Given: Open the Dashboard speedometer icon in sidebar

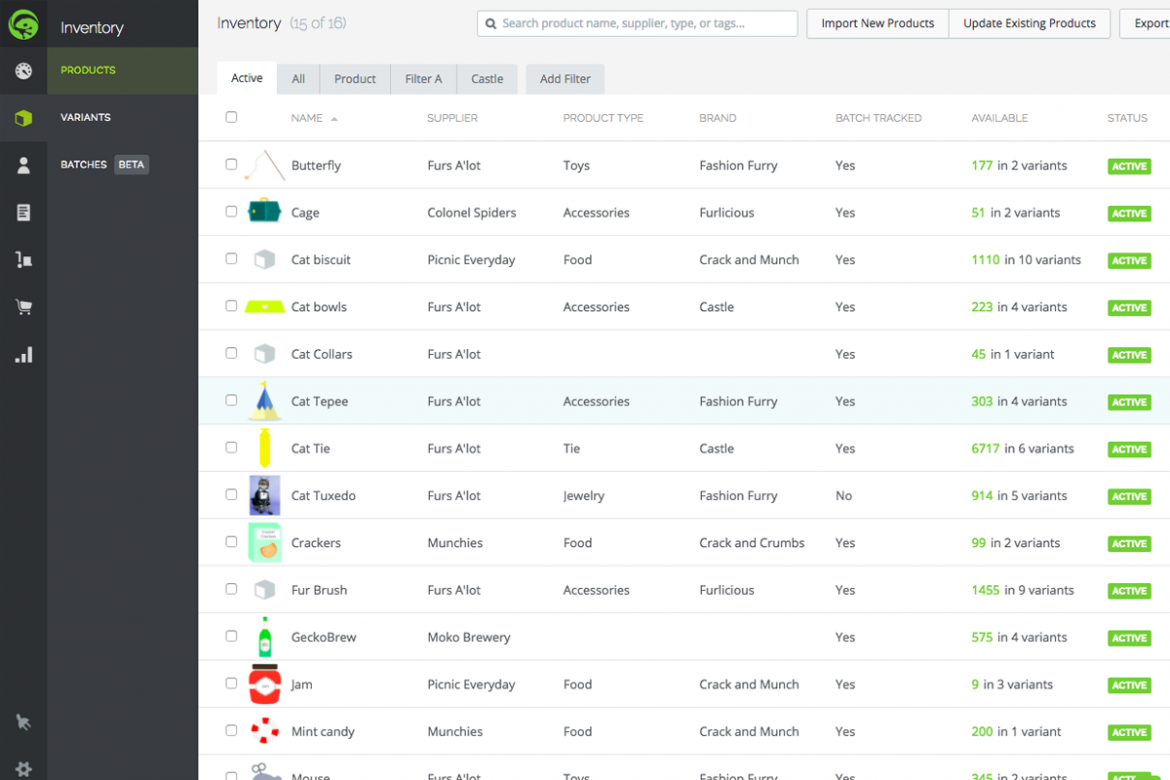Looking at the screenshot, I should pos(23,71).
